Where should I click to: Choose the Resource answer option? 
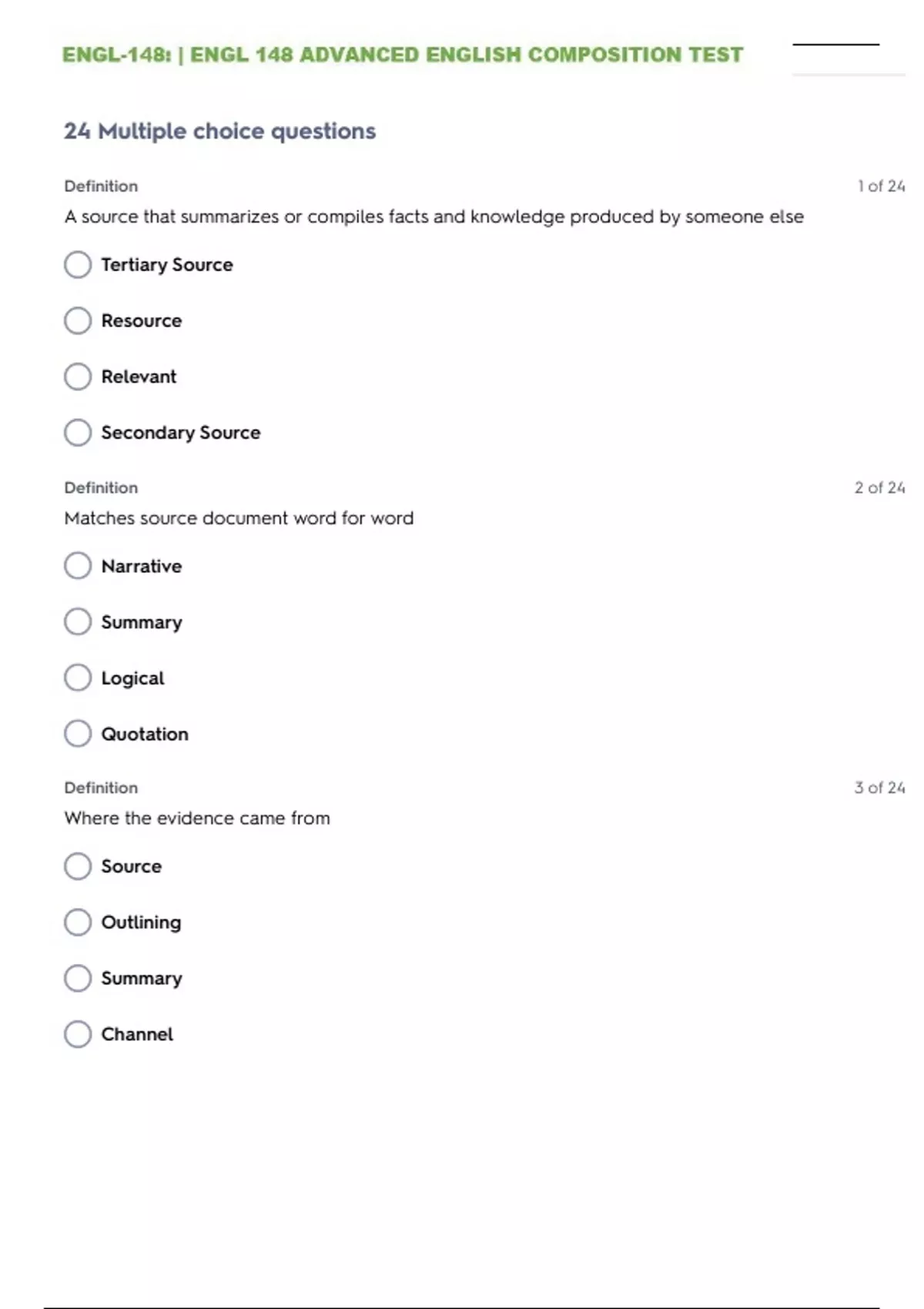tap(78, 321)
